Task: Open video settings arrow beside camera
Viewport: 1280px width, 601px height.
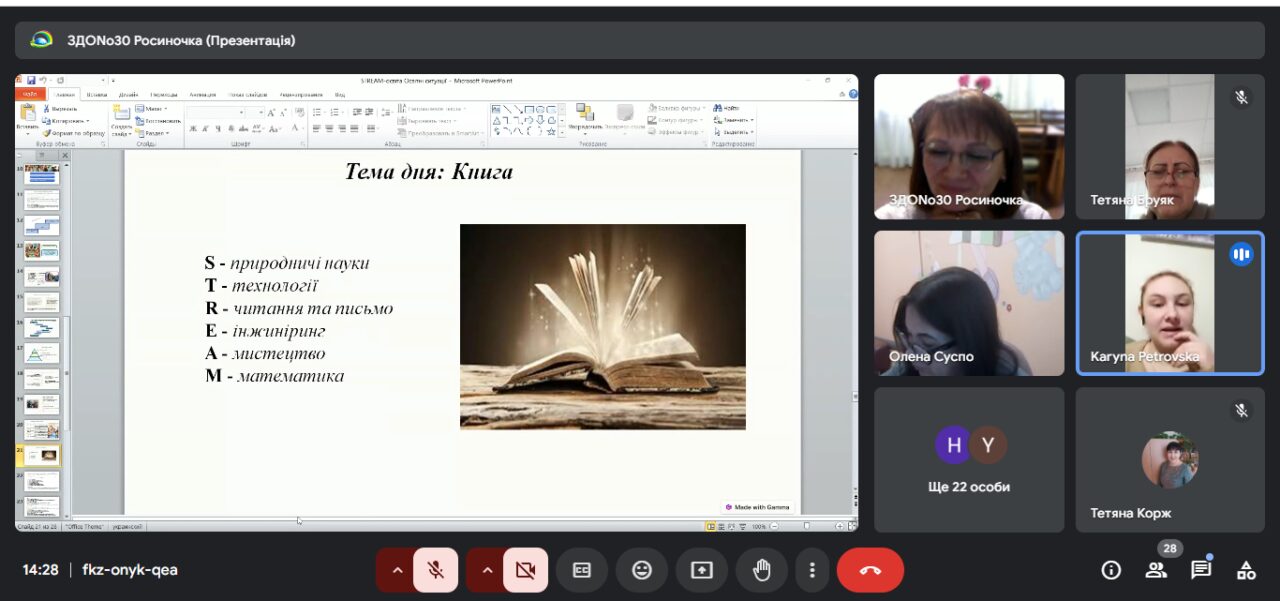Action: 487,570
